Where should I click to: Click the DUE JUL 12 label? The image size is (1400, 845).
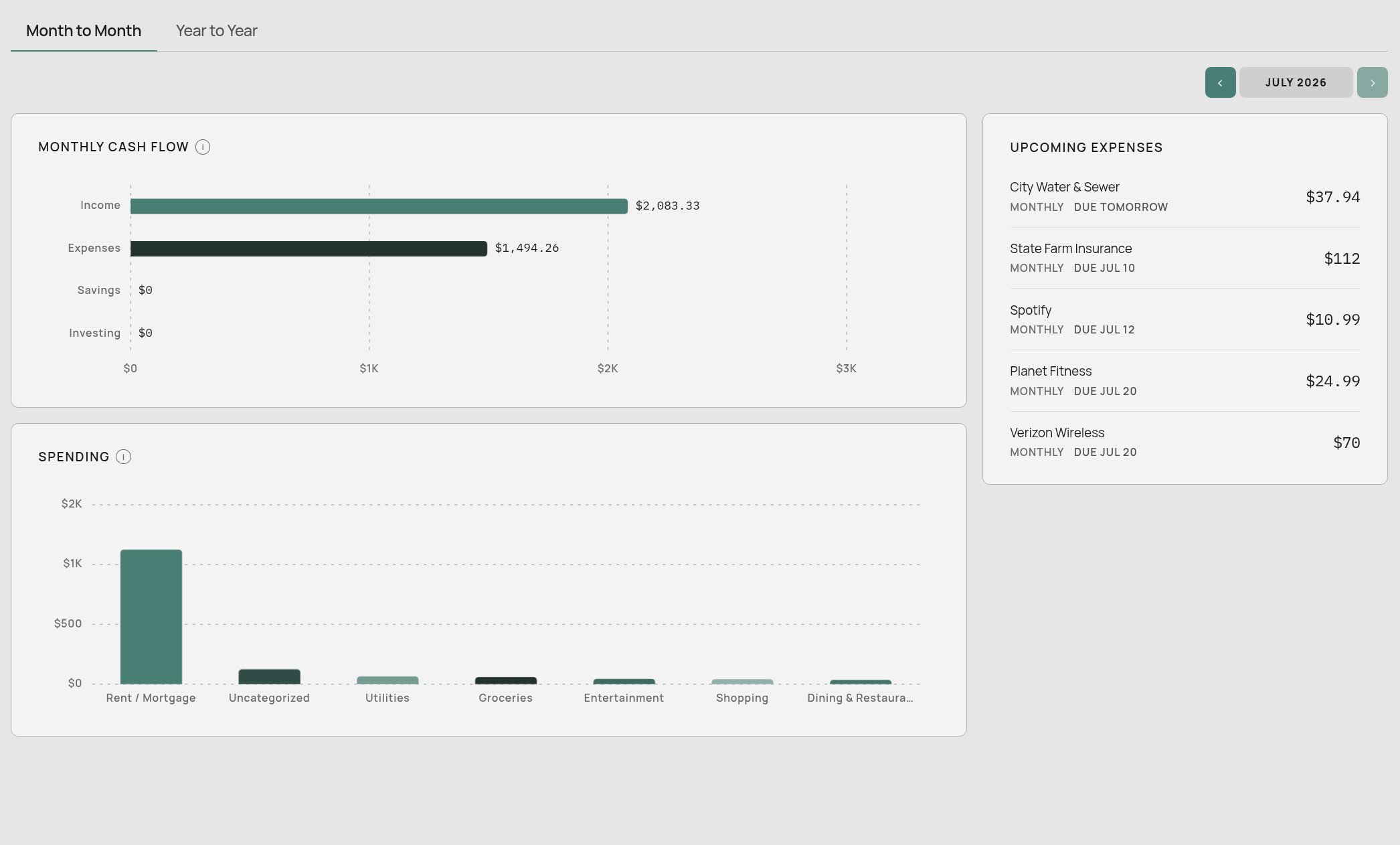point(1104,330)
